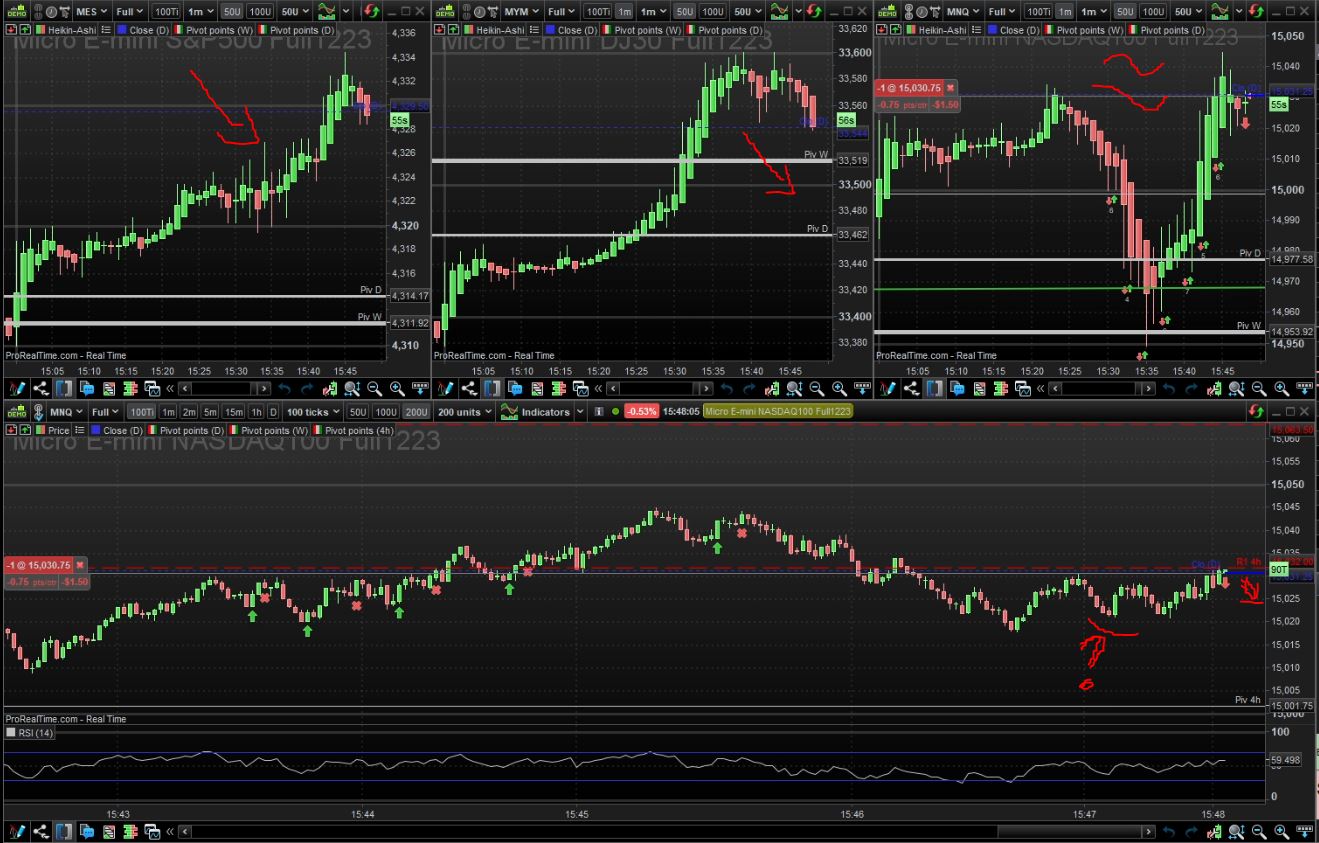
Task: Click the clock icon in MYM chart header
Action: [x=478, y=12]
